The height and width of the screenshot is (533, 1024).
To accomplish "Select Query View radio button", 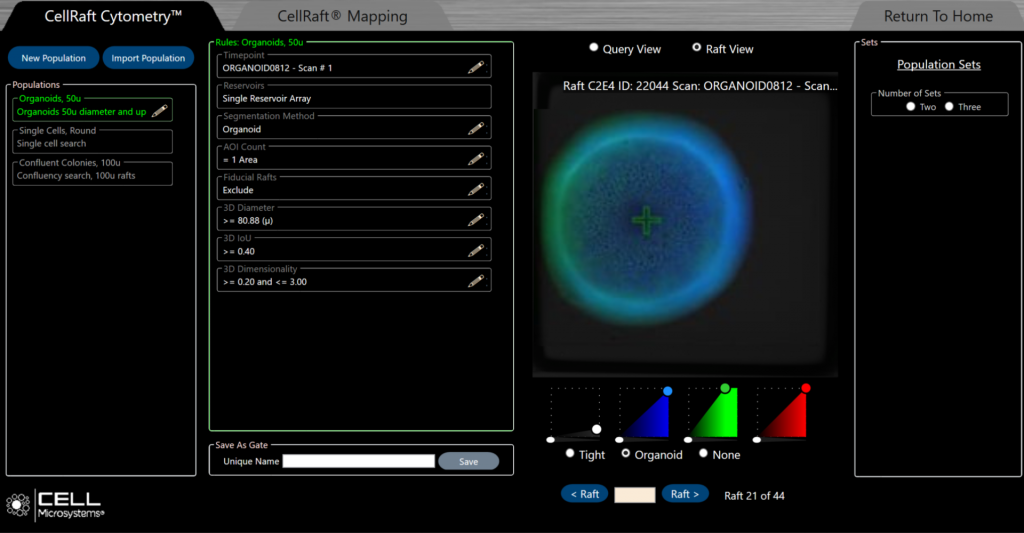I will click(594, 47).
